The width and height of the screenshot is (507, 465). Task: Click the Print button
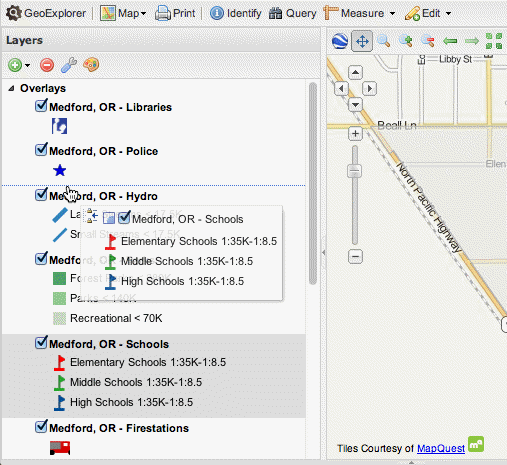pos(175,13)
